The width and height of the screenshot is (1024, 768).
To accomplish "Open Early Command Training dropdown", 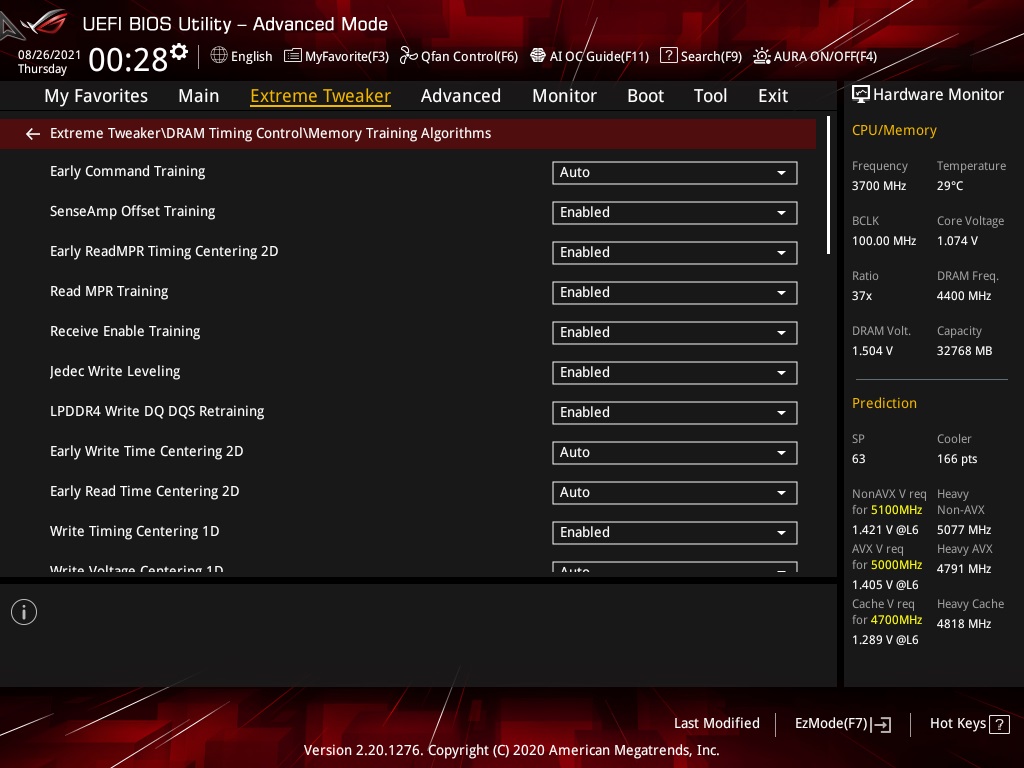I will point(675,172).
